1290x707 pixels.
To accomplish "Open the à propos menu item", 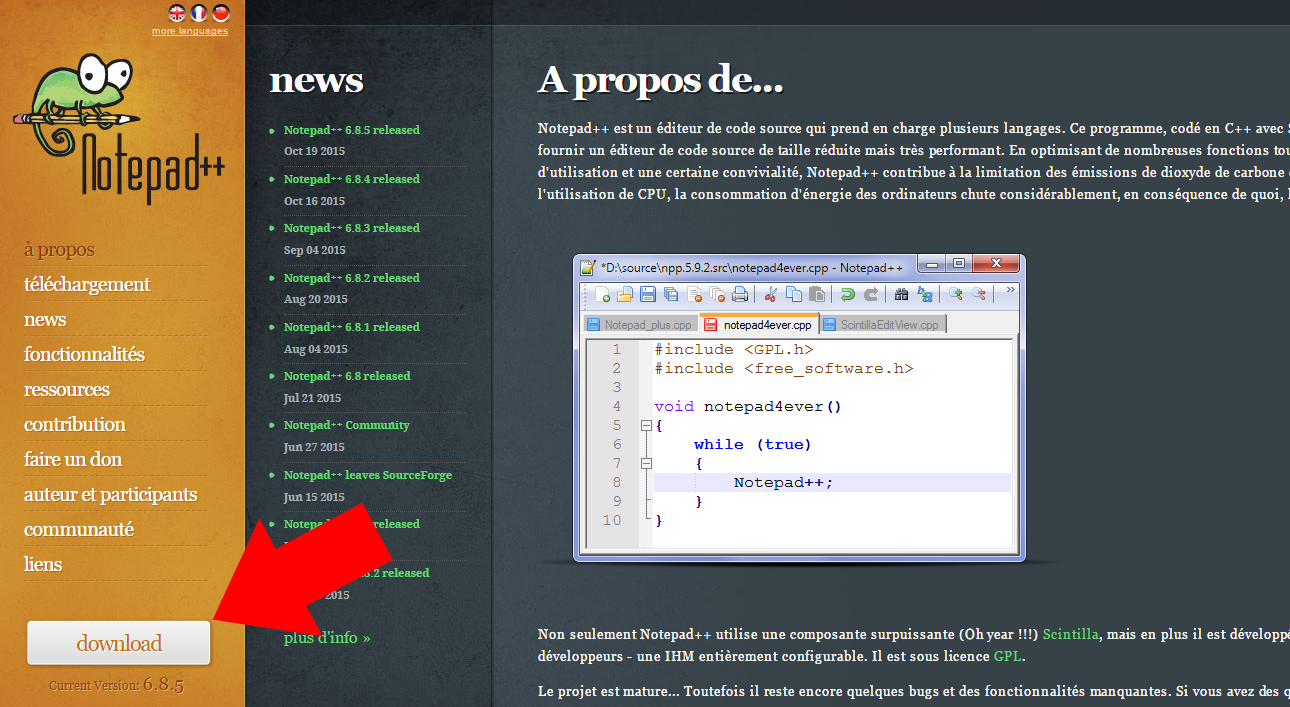I will (59, 249).
